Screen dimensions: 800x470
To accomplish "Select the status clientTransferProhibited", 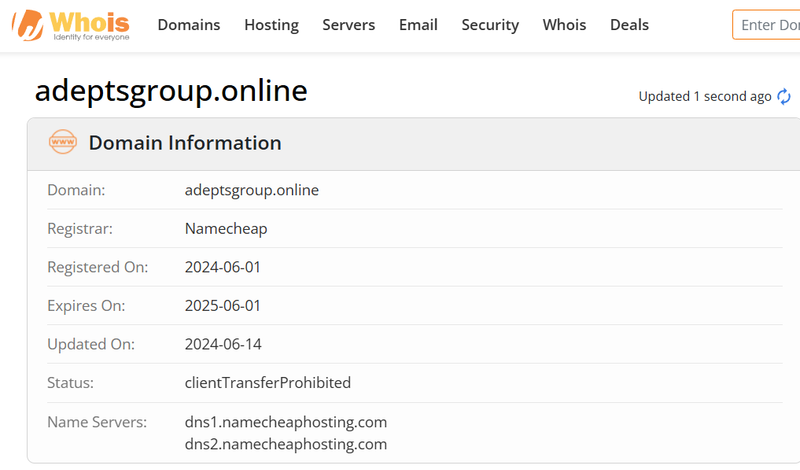I will coord(268,383).
